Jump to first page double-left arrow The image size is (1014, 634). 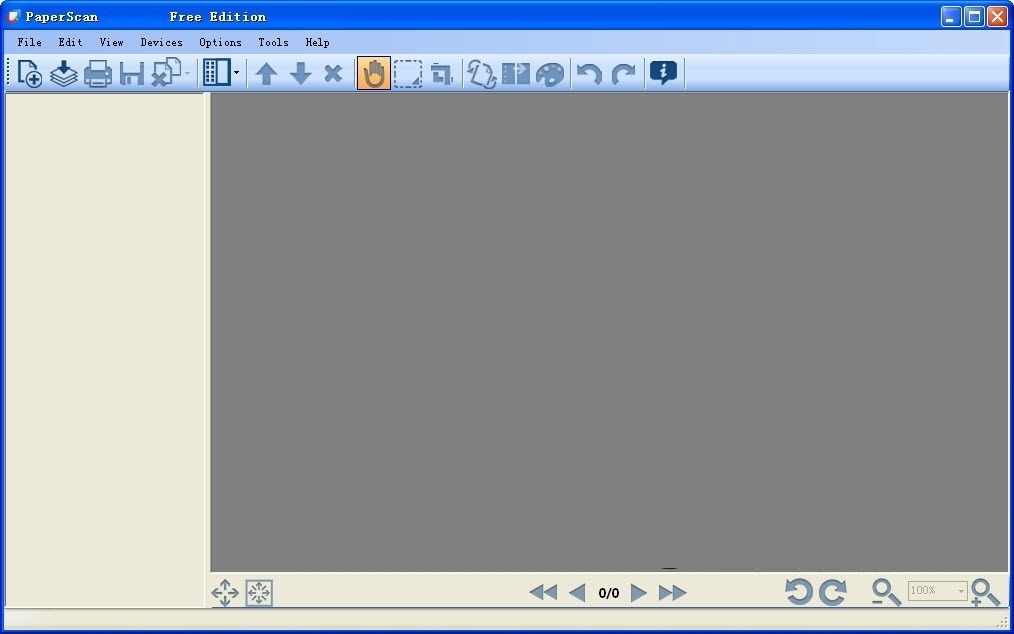pyautogui.click(x=543, y=592)
